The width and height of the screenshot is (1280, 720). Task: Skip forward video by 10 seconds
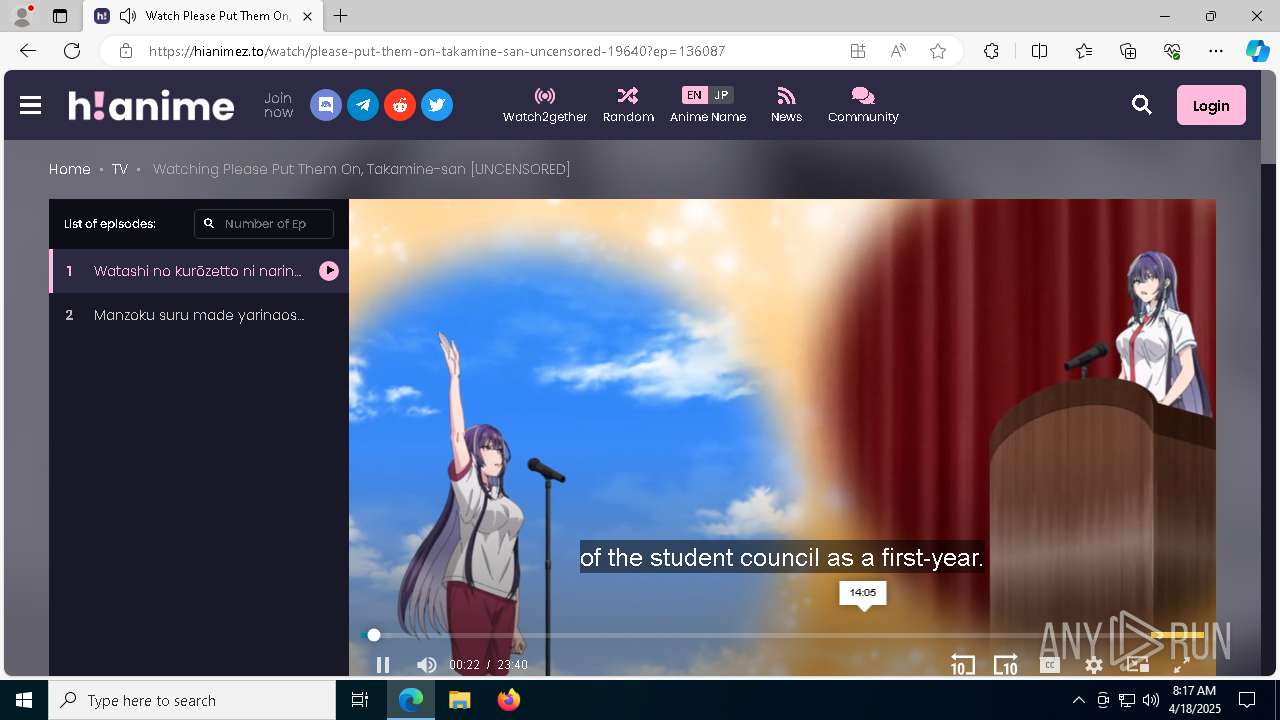(x=1006, y=665)
